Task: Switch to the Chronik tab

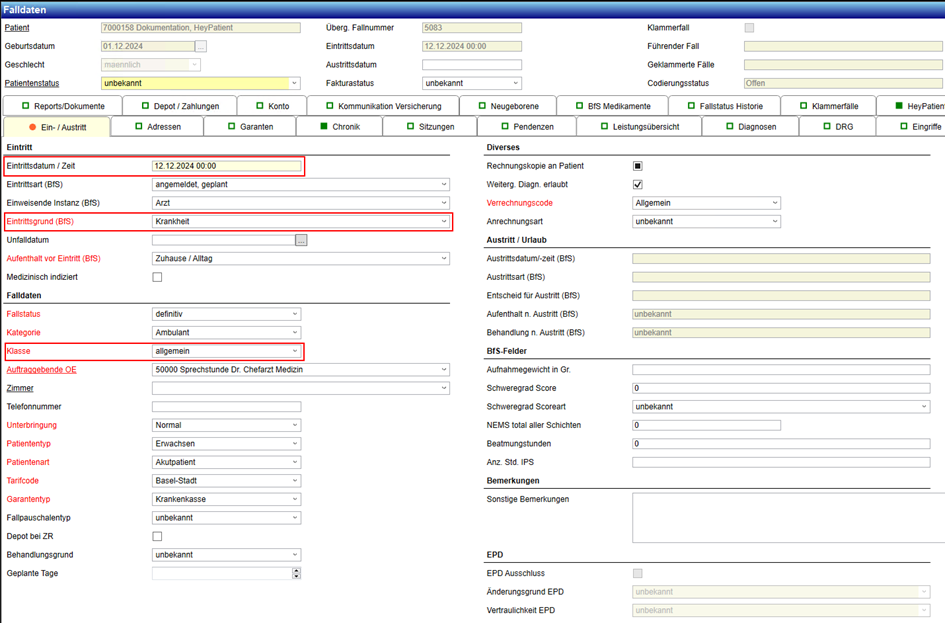Action: [339, 127]
